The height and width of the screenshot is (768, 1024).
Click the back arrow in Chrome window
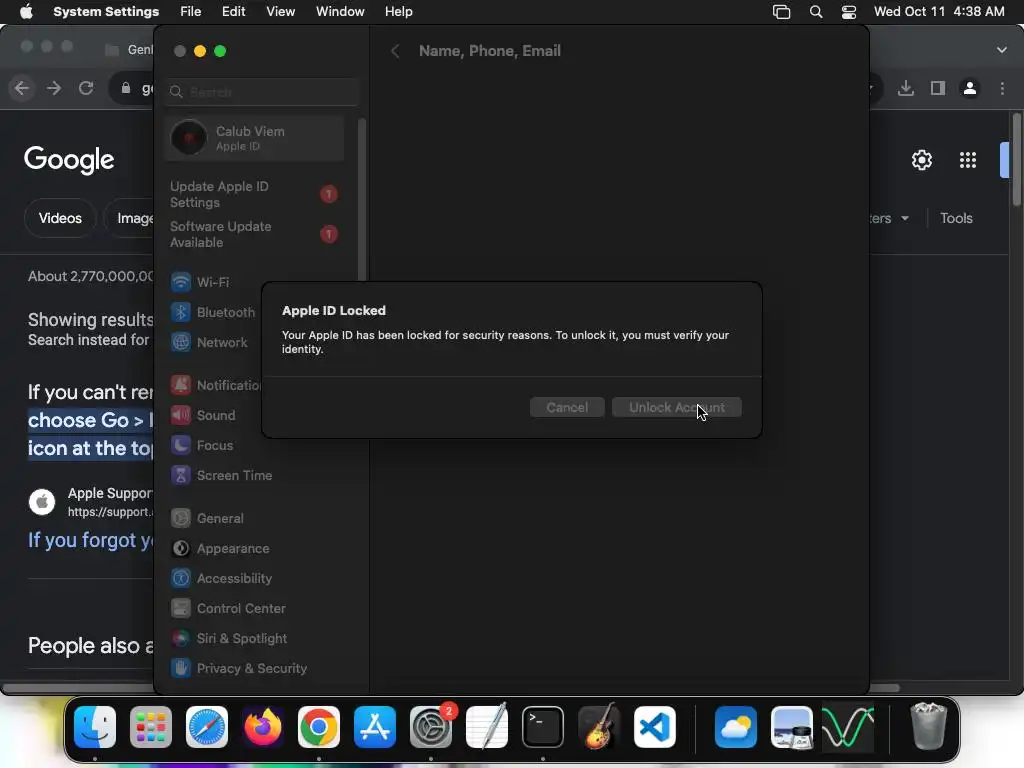(x=22, y=88)
